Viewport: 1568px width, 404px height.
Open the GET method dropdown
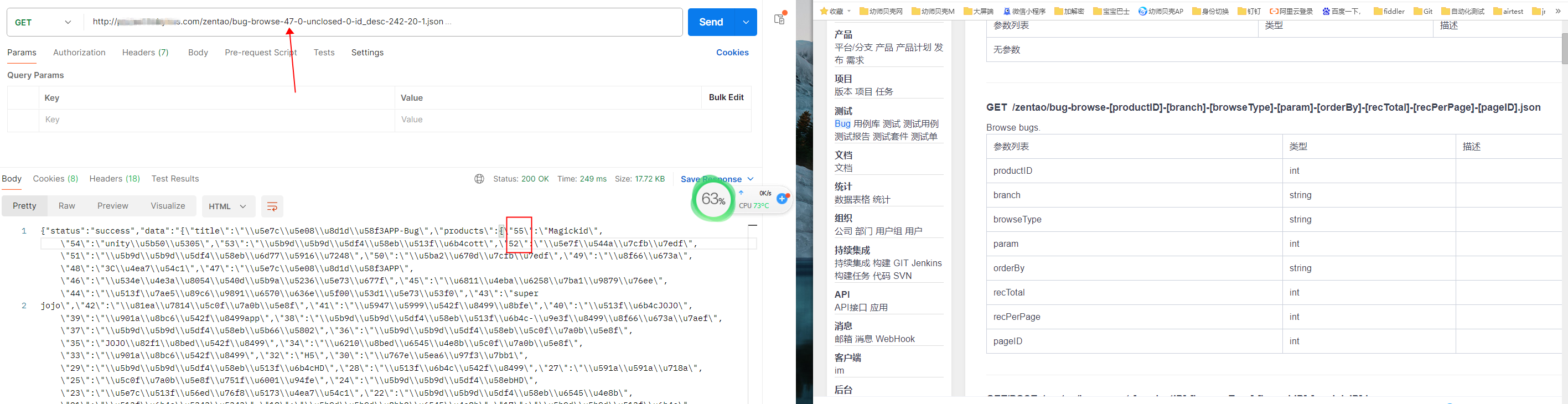(43, 22)
